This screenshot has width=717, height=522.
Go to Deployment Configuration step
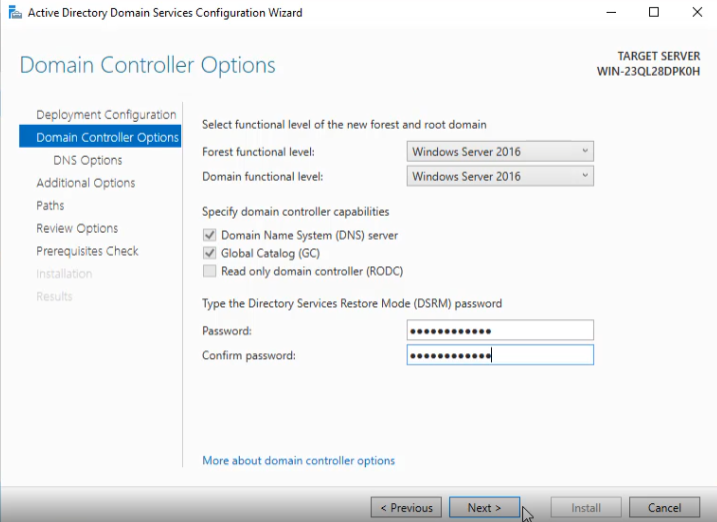(x=106, y=114)
